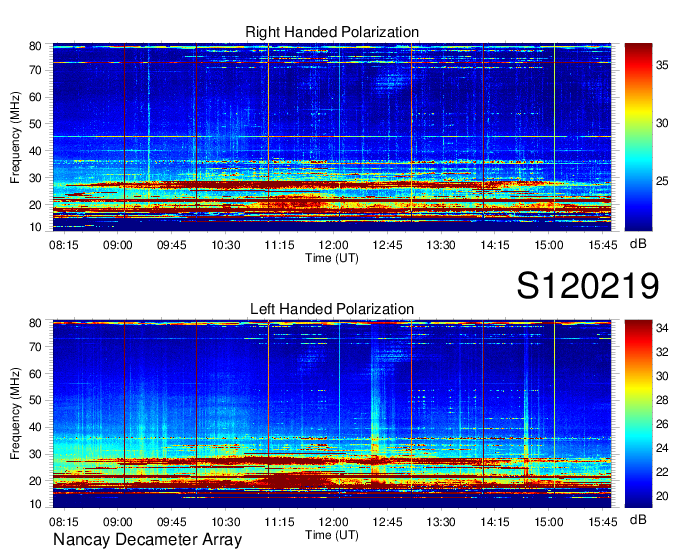Click Time (UT) label under Right Handed plot
680x552 pixels.
click(332, 258)
